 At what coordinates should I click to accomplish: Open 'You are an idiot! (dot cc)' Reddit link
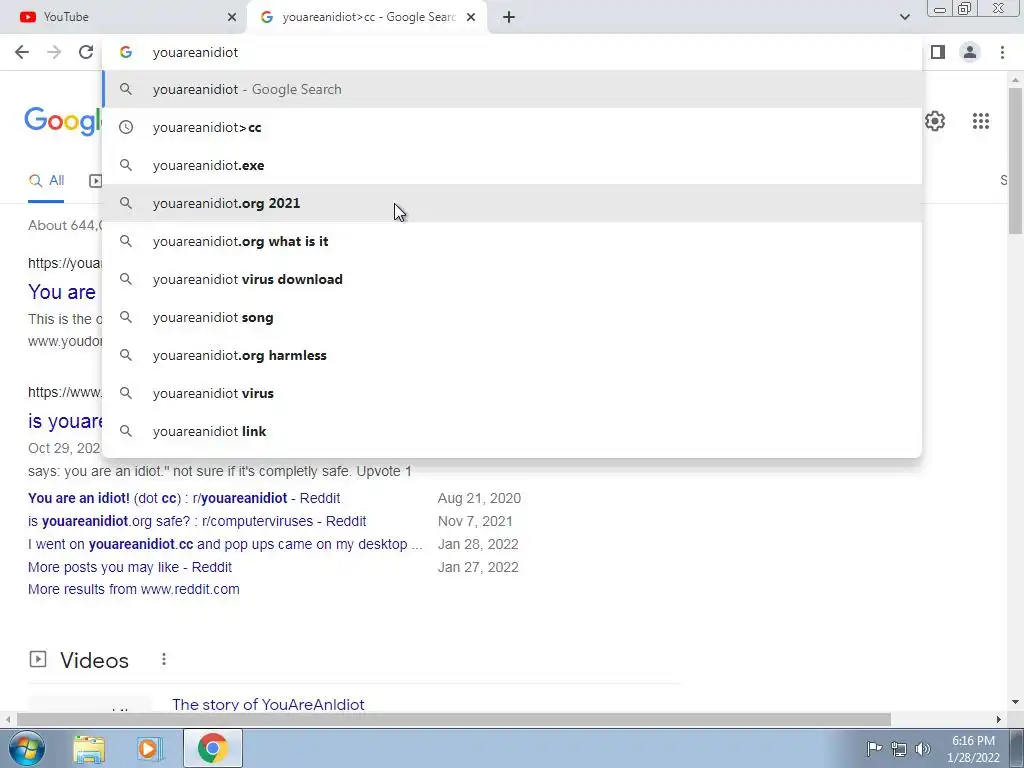[x=184, y=498]
